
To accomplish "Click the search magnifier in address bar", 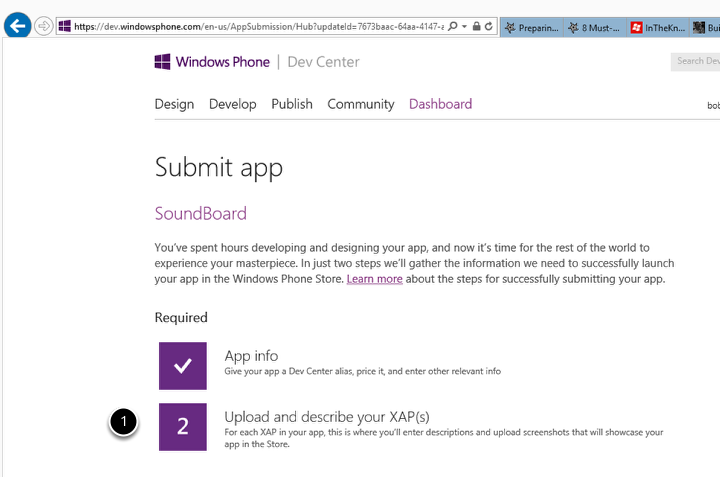I will click(x=453, y=26).
